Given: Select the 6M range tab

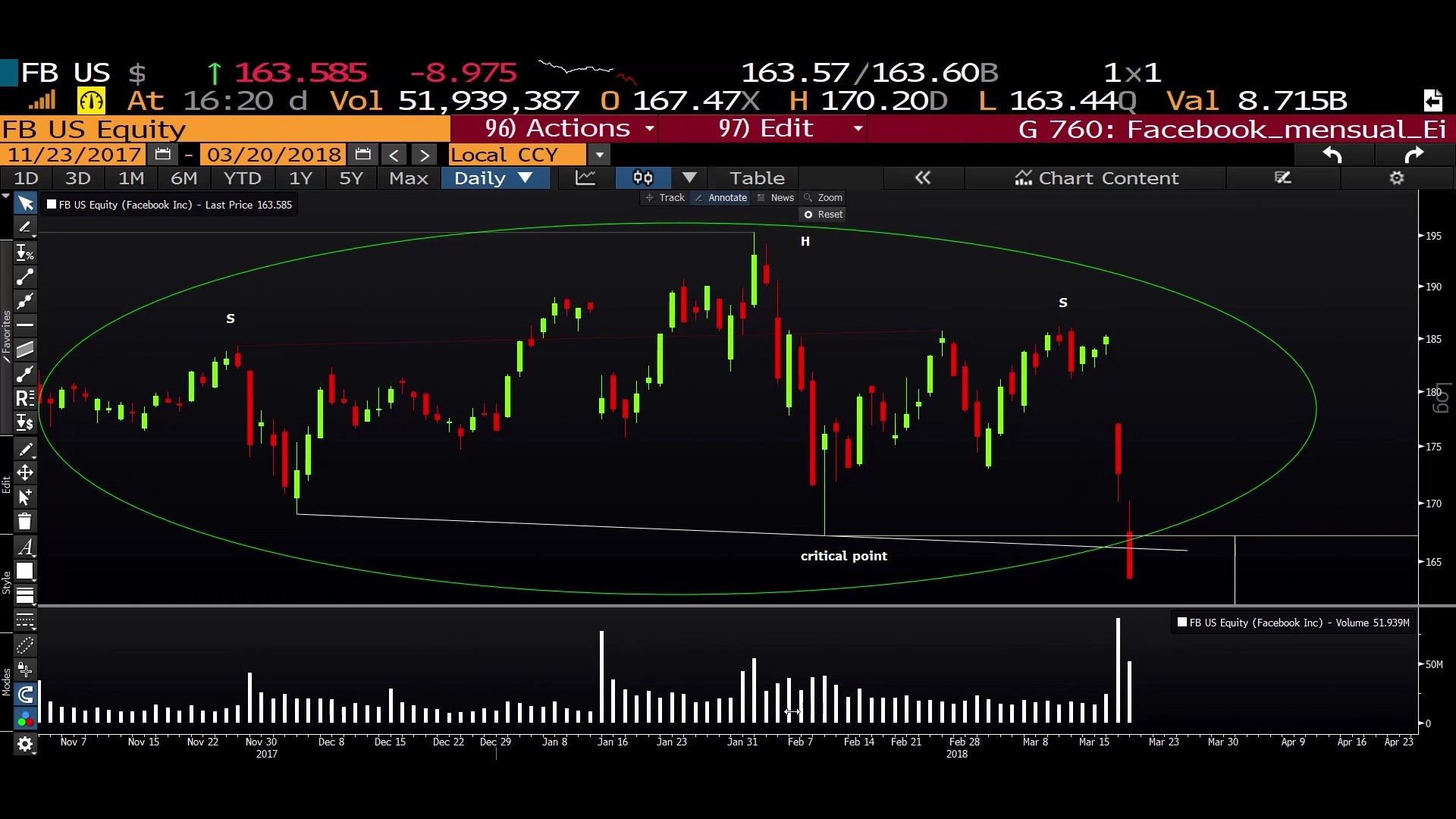Looking at the screenshot, I should [184, 178].
